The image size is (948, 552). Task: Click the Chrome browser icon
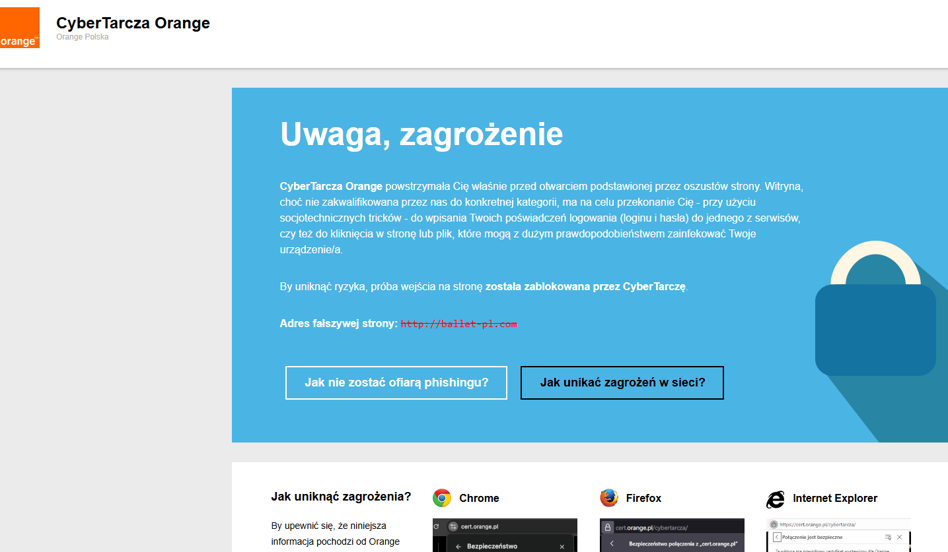pyautogui.click(x=442, y=498)
